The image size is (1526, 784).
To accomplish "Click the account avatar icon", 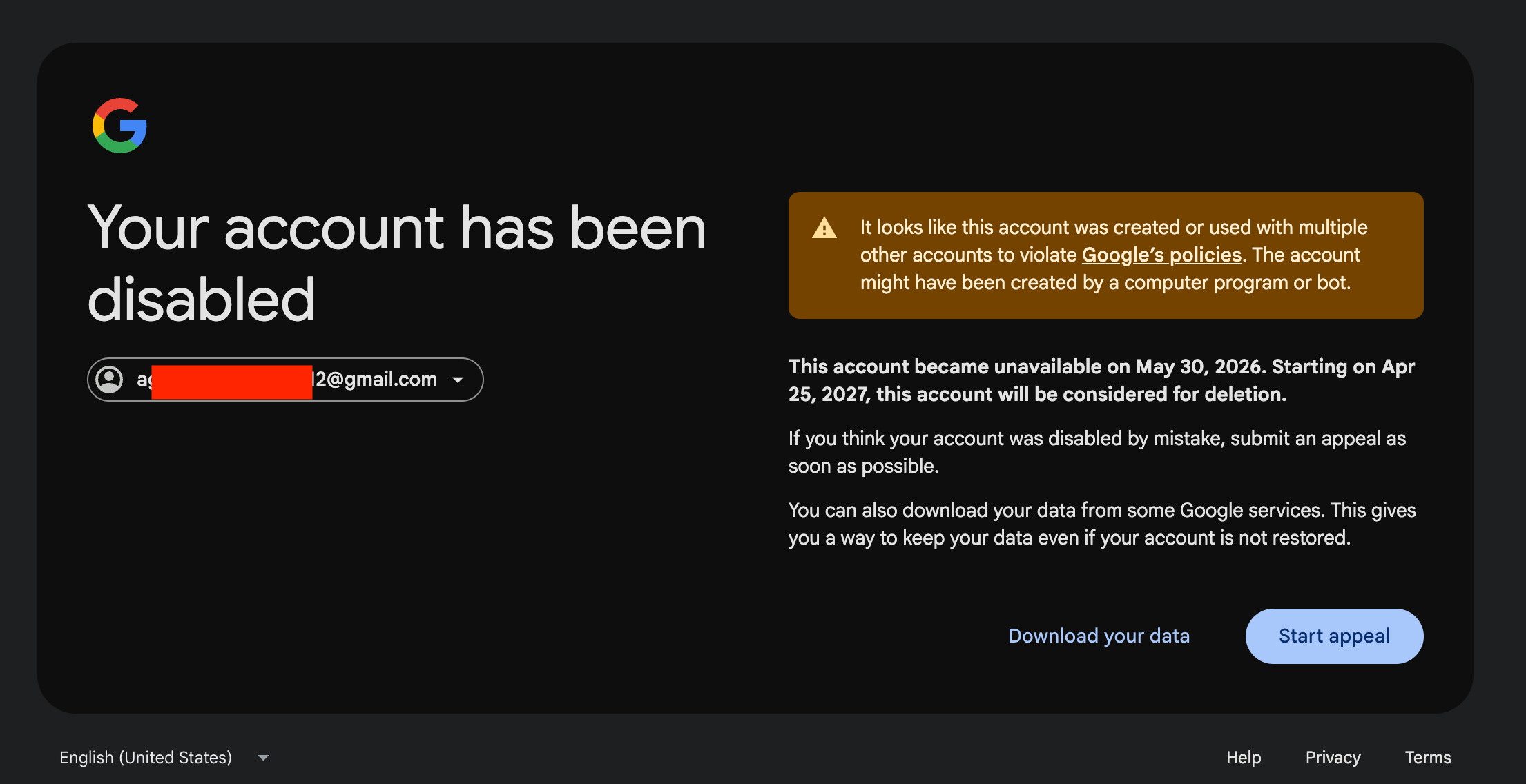I will 109,380.
